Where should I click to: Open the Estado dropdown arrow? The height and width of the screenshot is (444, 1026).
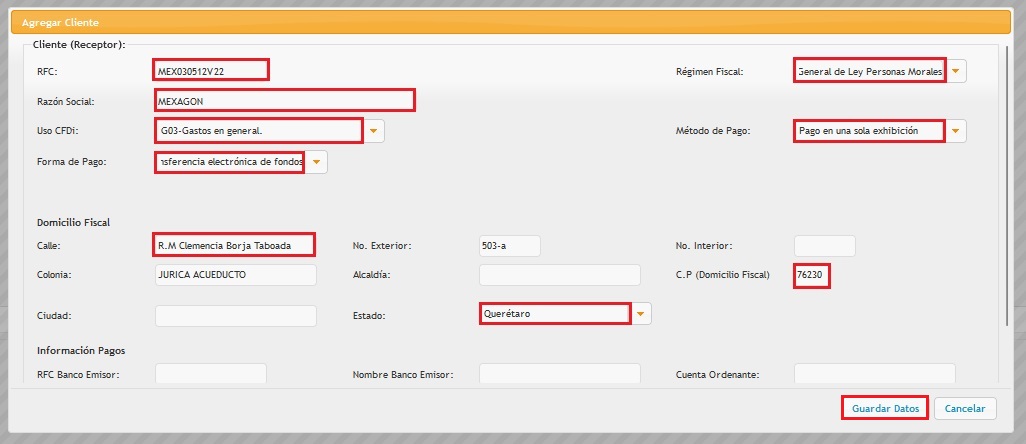point(642,314)
